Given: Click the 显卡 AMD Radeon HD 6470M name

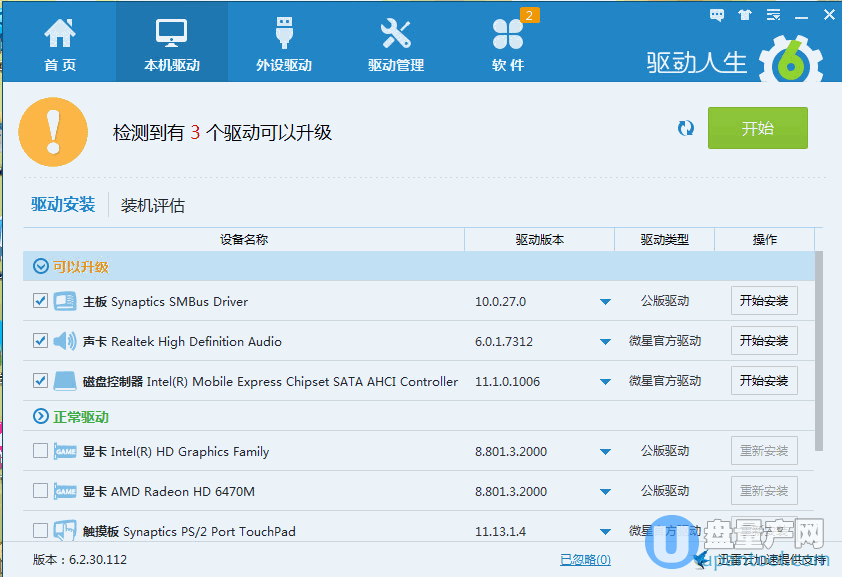Looking at the screenshot, I should click(x=169, y=491).
